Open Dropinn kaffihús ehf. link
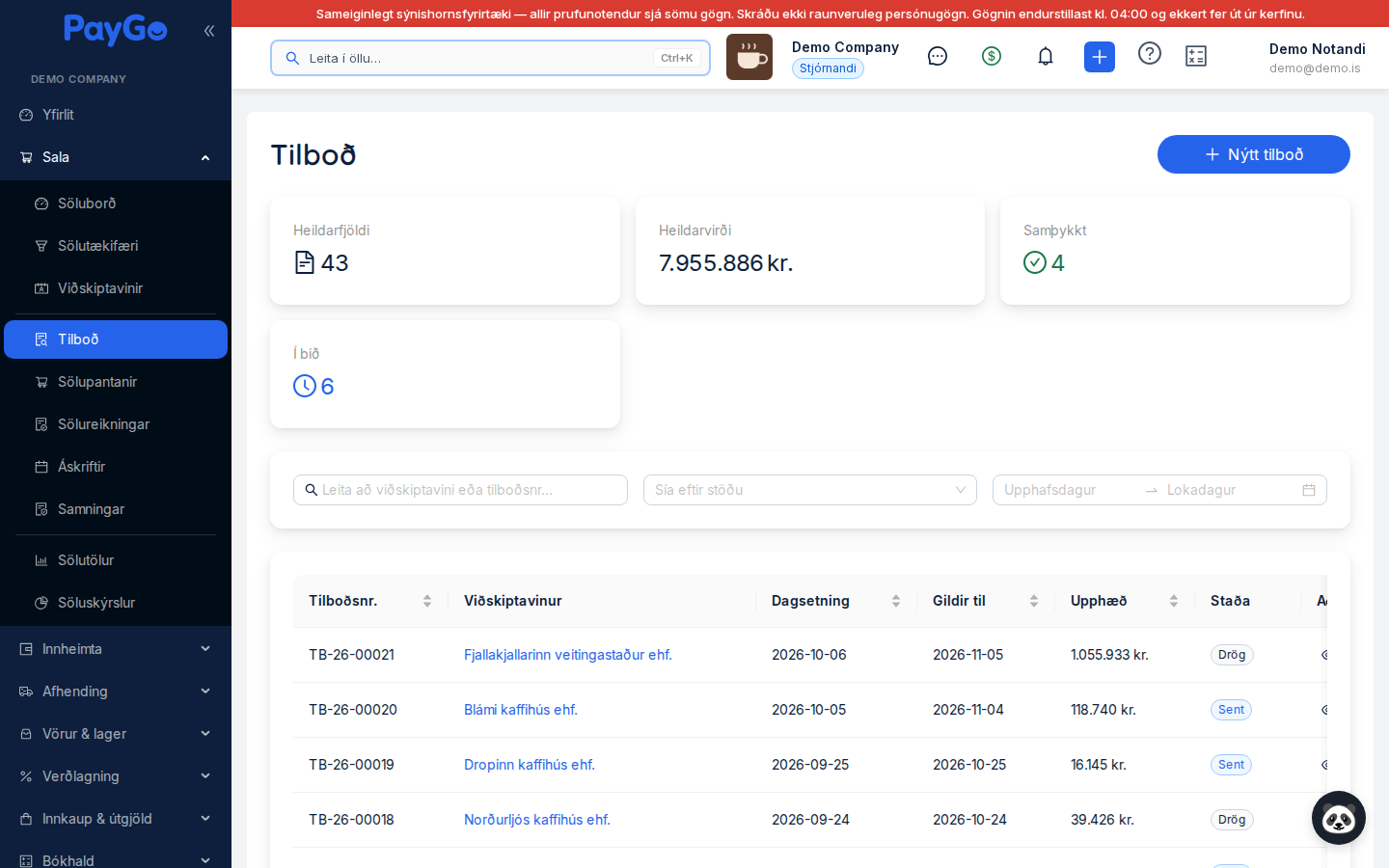Image resolution: width=1389 pixels, height=868 pixels. tap(530, 765)
